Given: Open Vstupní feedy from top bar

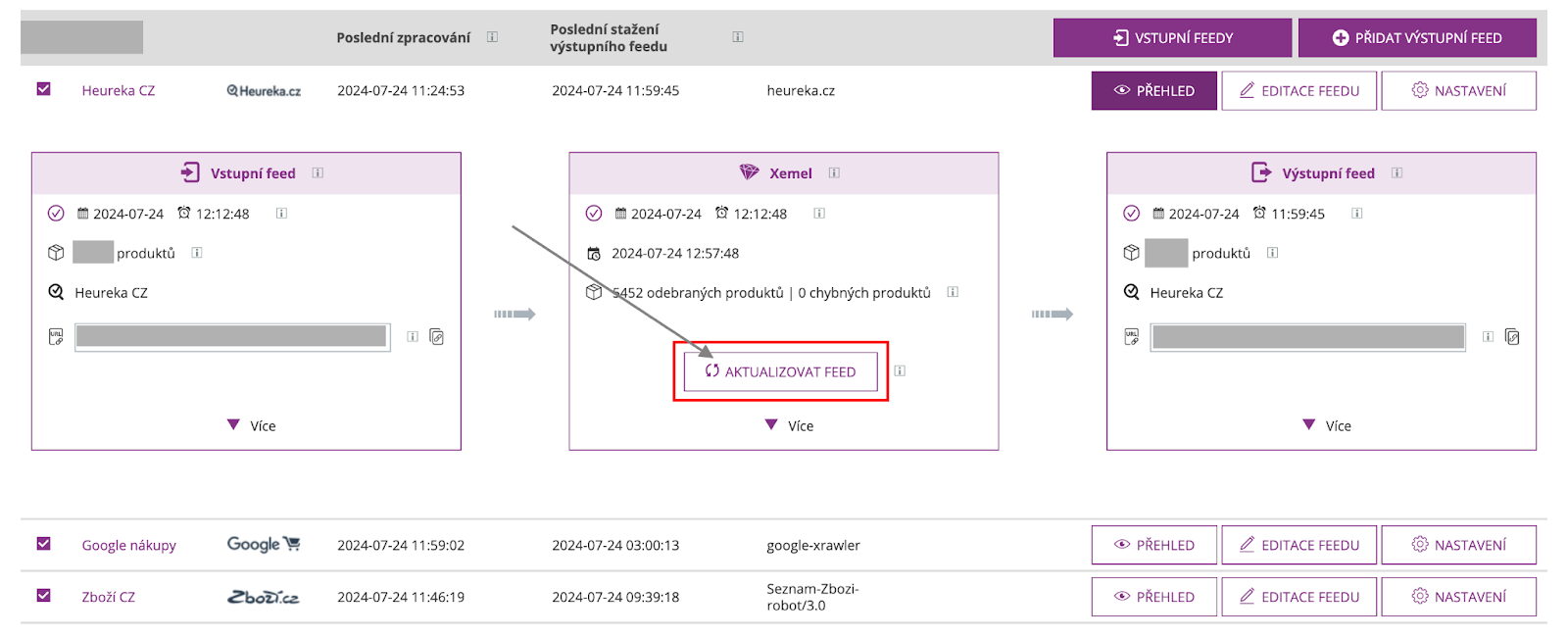Looking at the screenshot, I should [1172, 38].
